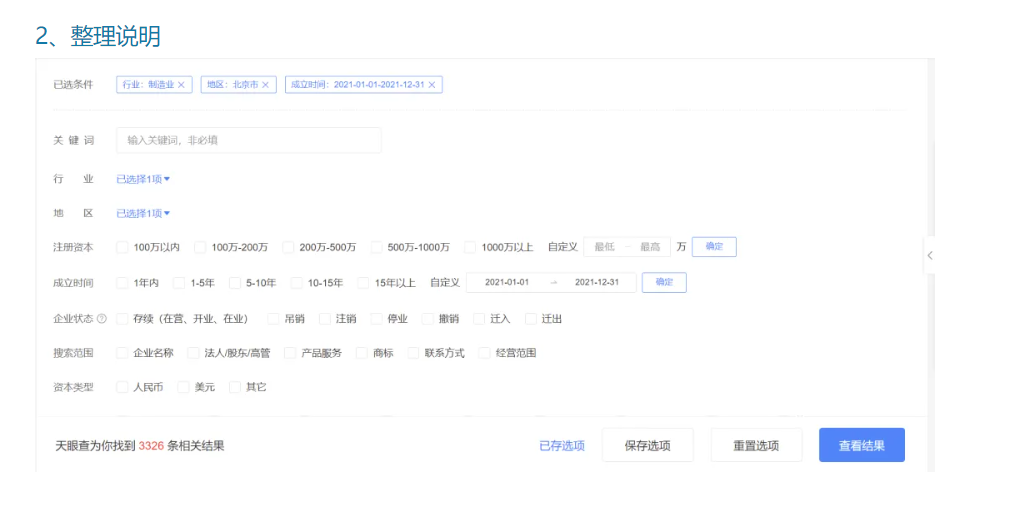Check 法人/股东/高管 search scope
Image resolution: width=1013 pixels, height=516 pixels.
(x=193, y=353)
